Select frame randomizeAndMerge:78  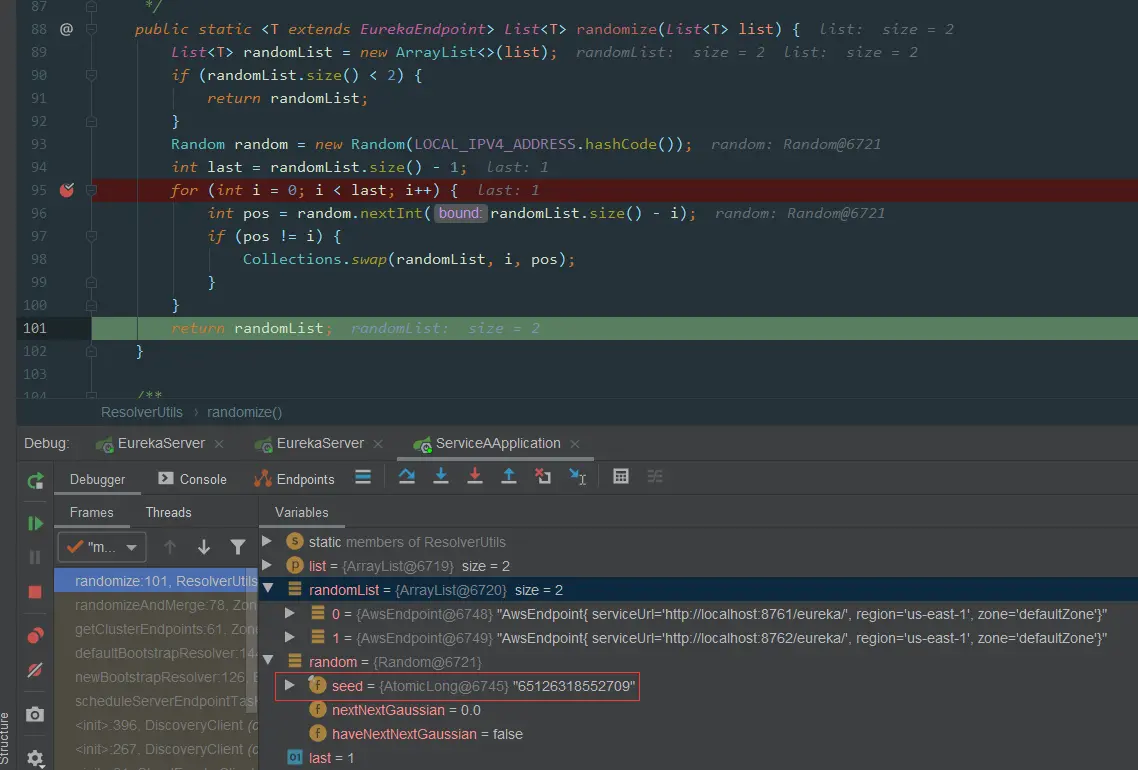point(156,605)
